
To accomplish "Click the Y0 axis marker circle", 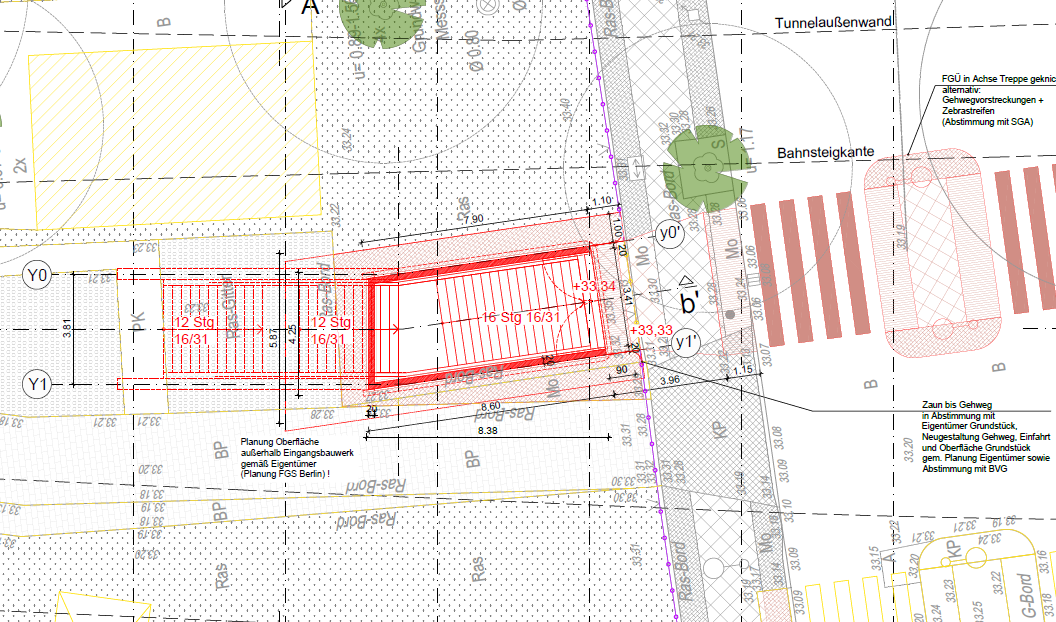I will coord(38,275).
